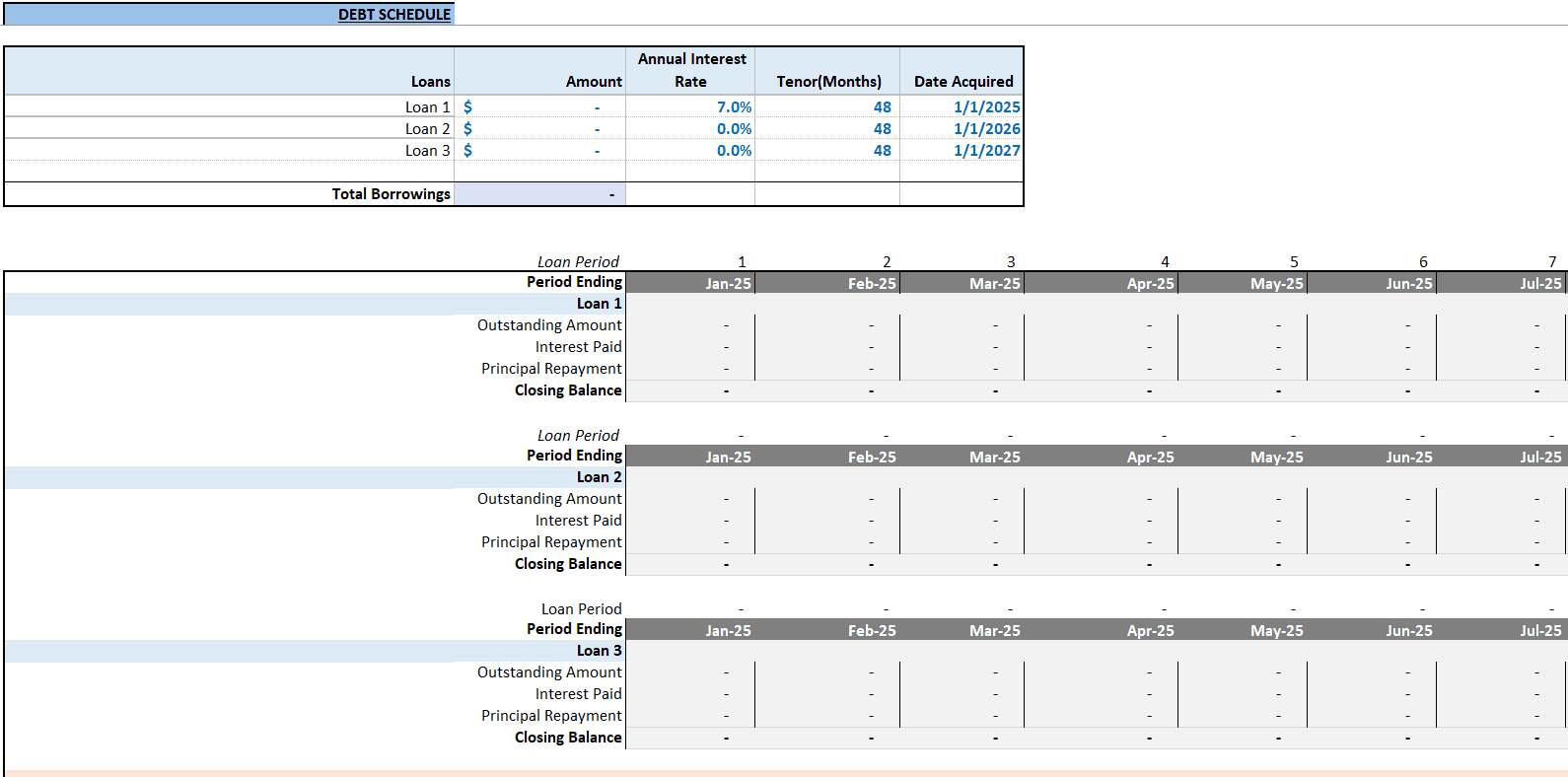1568x777 pixels.
Task: Click the Annual Interest Rate header
Action: tap(691, 70)
